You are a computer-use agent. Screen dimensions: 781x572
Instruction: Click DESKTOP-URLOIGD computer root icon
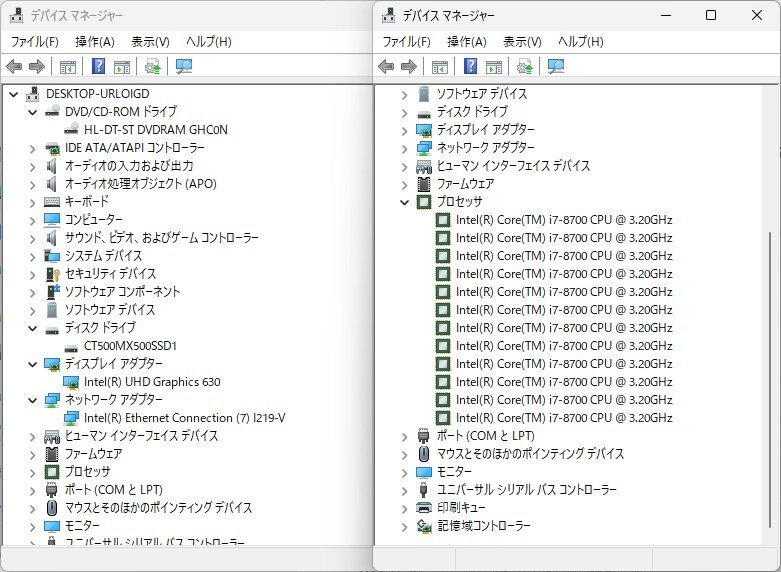32,94
